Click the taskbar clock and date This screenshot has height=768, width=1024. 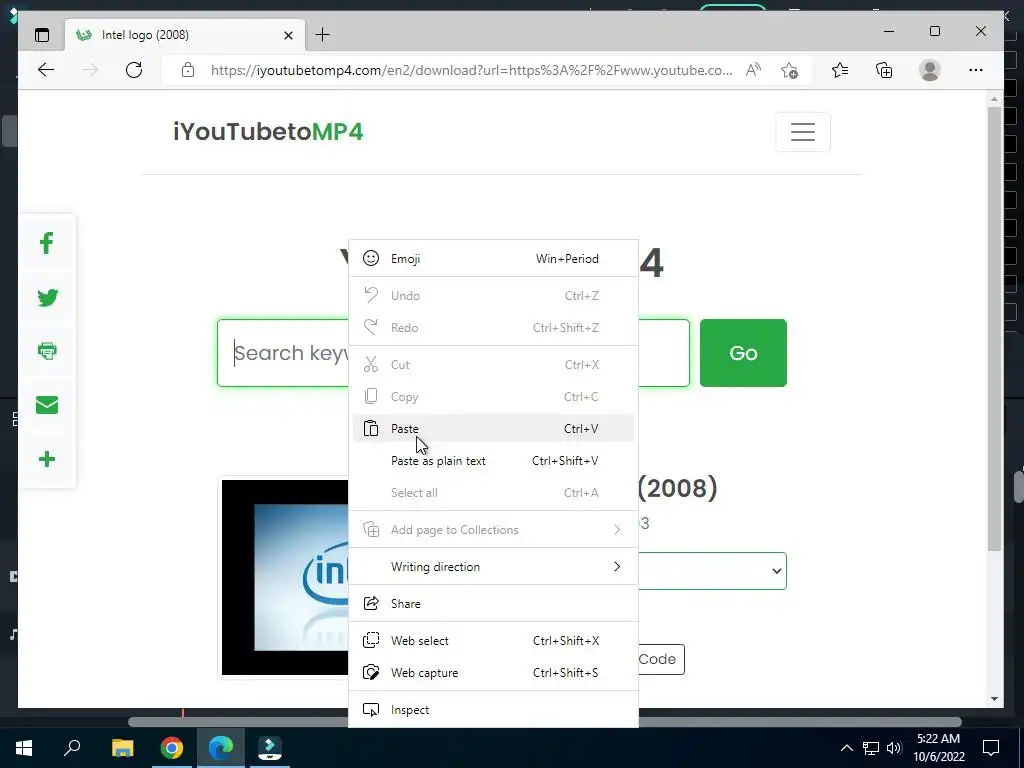tap(939, 748)
